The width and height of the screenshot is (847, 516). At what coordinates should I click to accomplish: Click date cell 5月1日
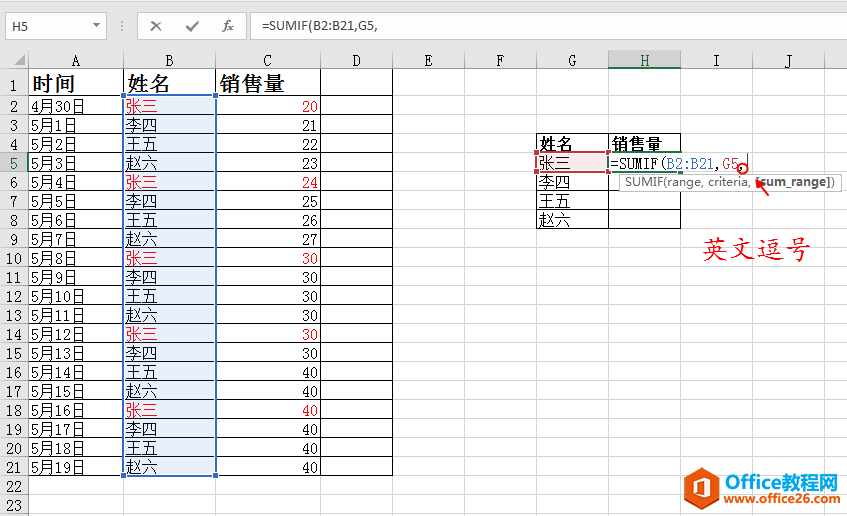click(76, 125)
